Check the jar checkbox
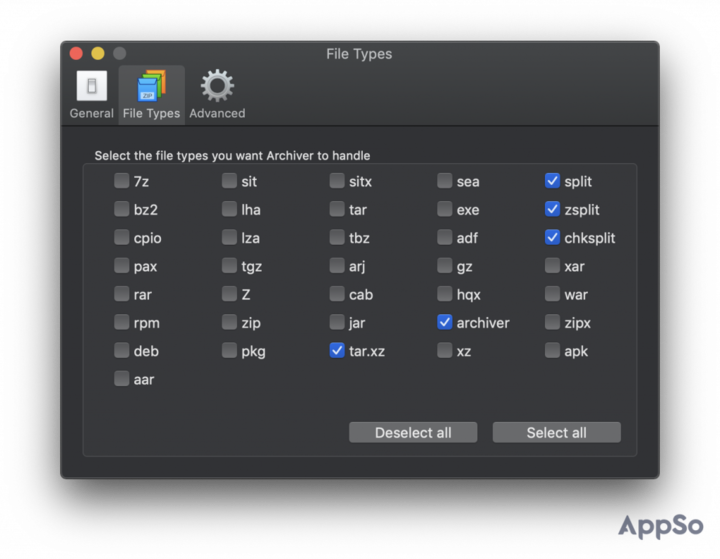The height and width of the screenshot is (559, 720). click(x=337, y=322)
